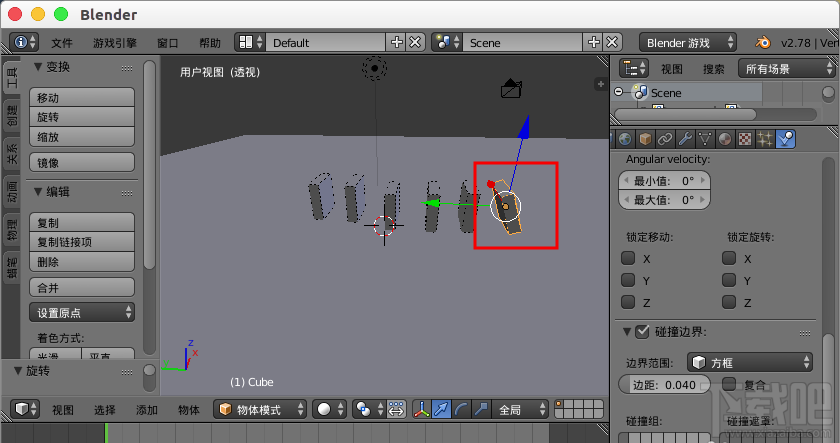Open the World properties tab
Image resolution: width=840 pixels, height=443 pixels.
pos(625,139)
